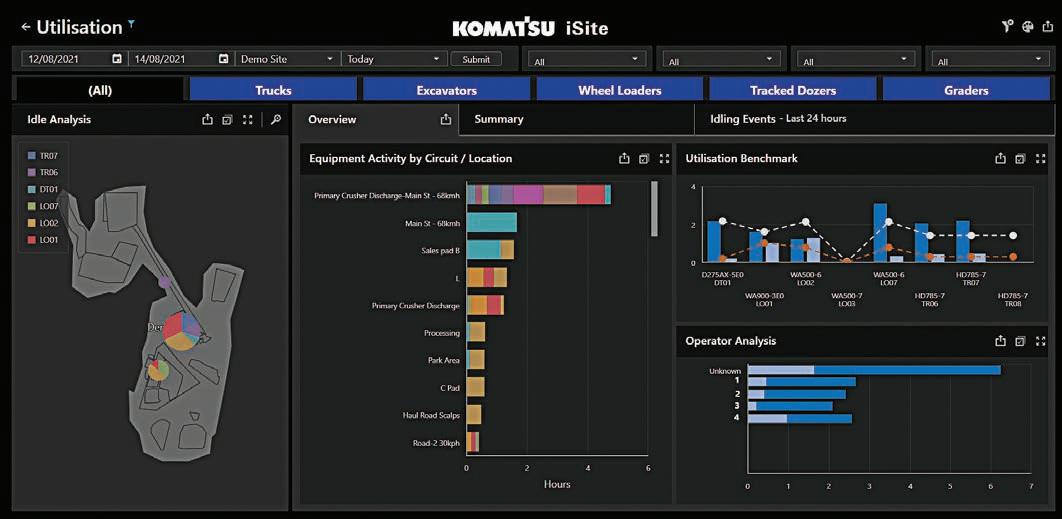Export the Utilisation Benchmark chart
Screen dimensions: 1062x519
coord(1000,159)
